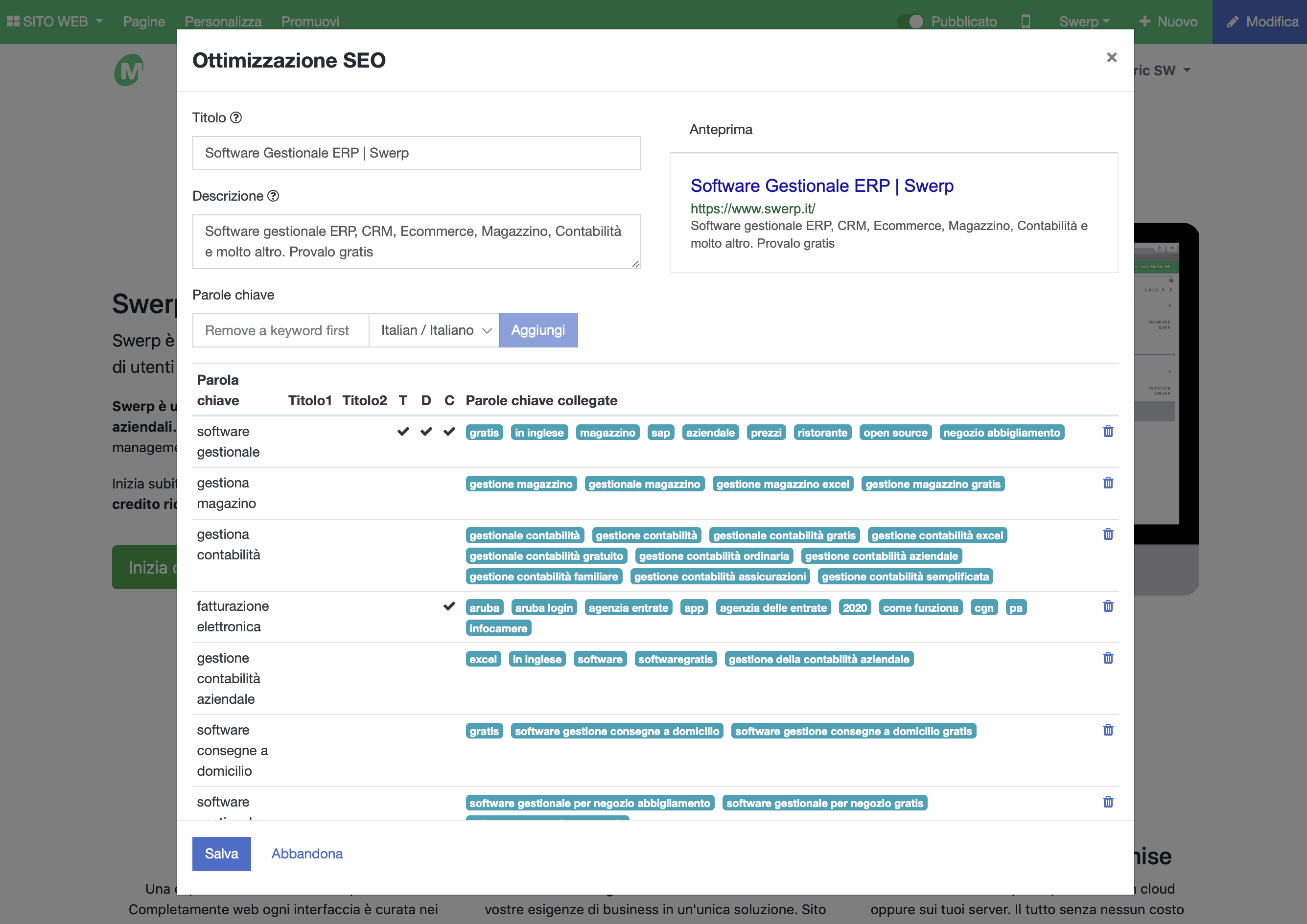Click the 'infocamere' tag
This screenshot has height=924, width=1307.
point(498,628)
